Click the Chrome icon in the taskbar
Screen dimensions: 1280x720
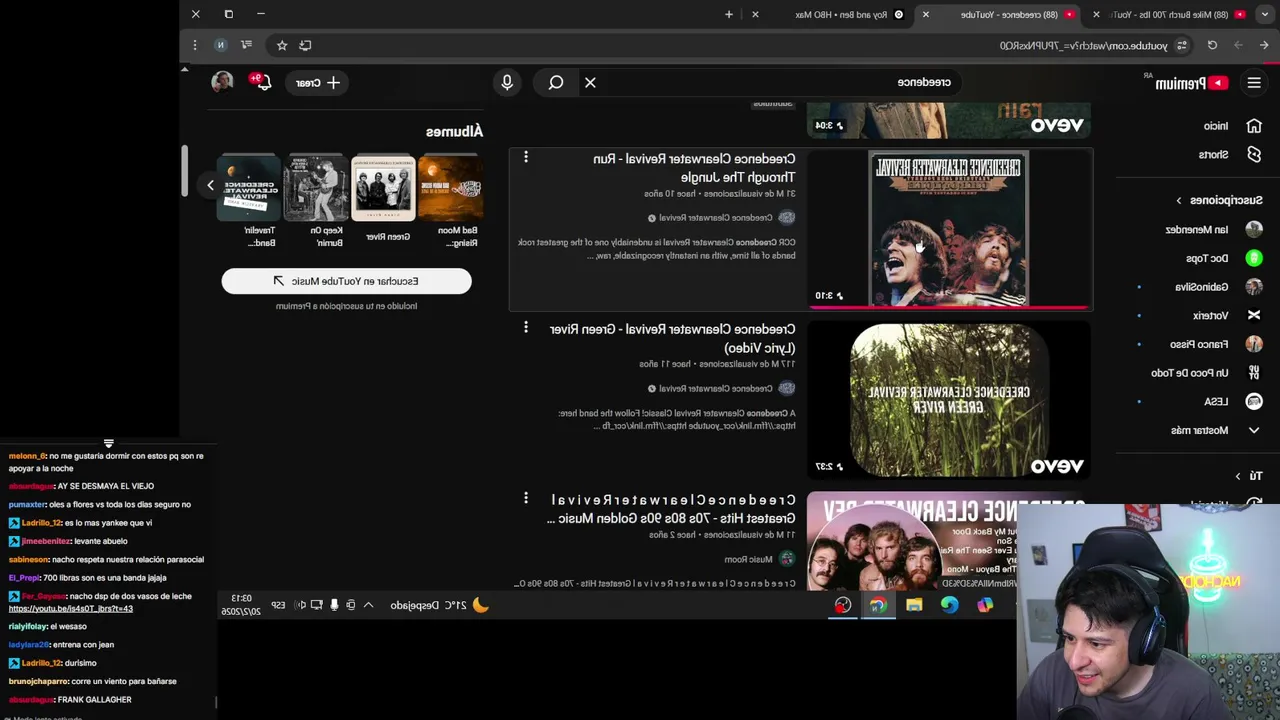coord(878,605)
